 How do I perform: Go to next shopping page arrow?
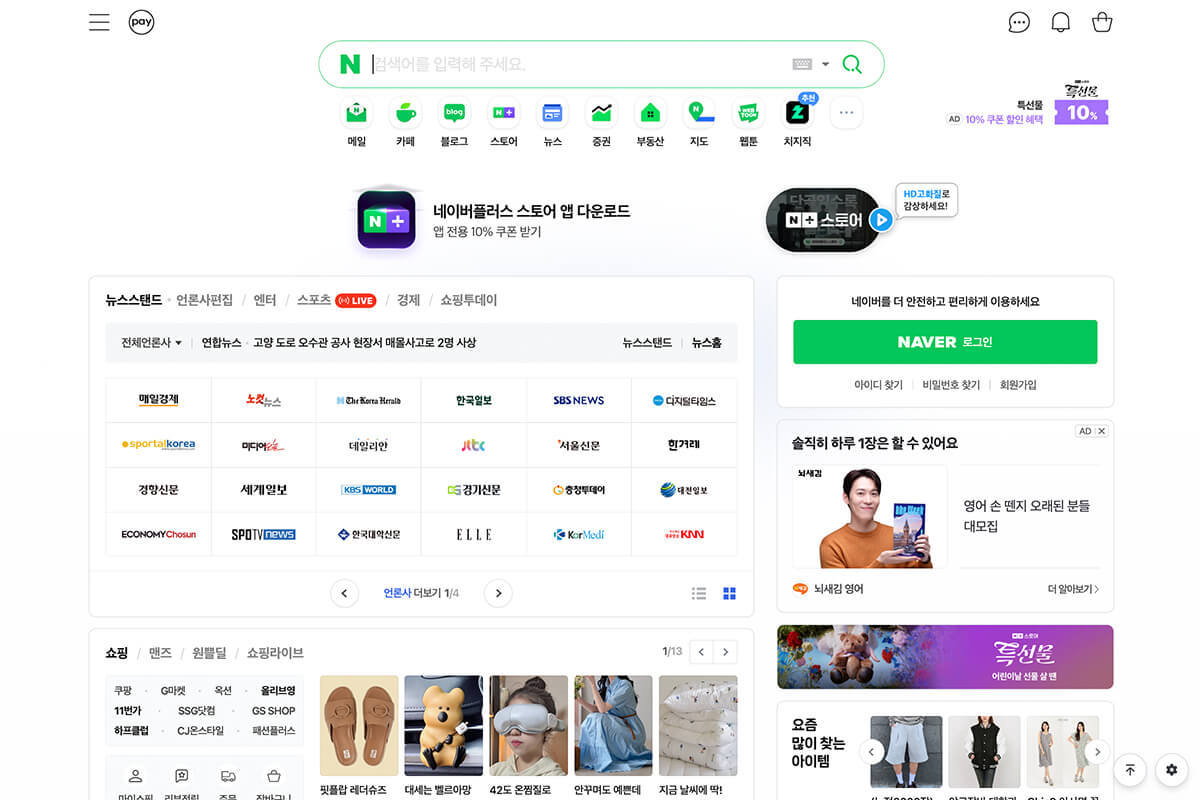coord(726,652)
